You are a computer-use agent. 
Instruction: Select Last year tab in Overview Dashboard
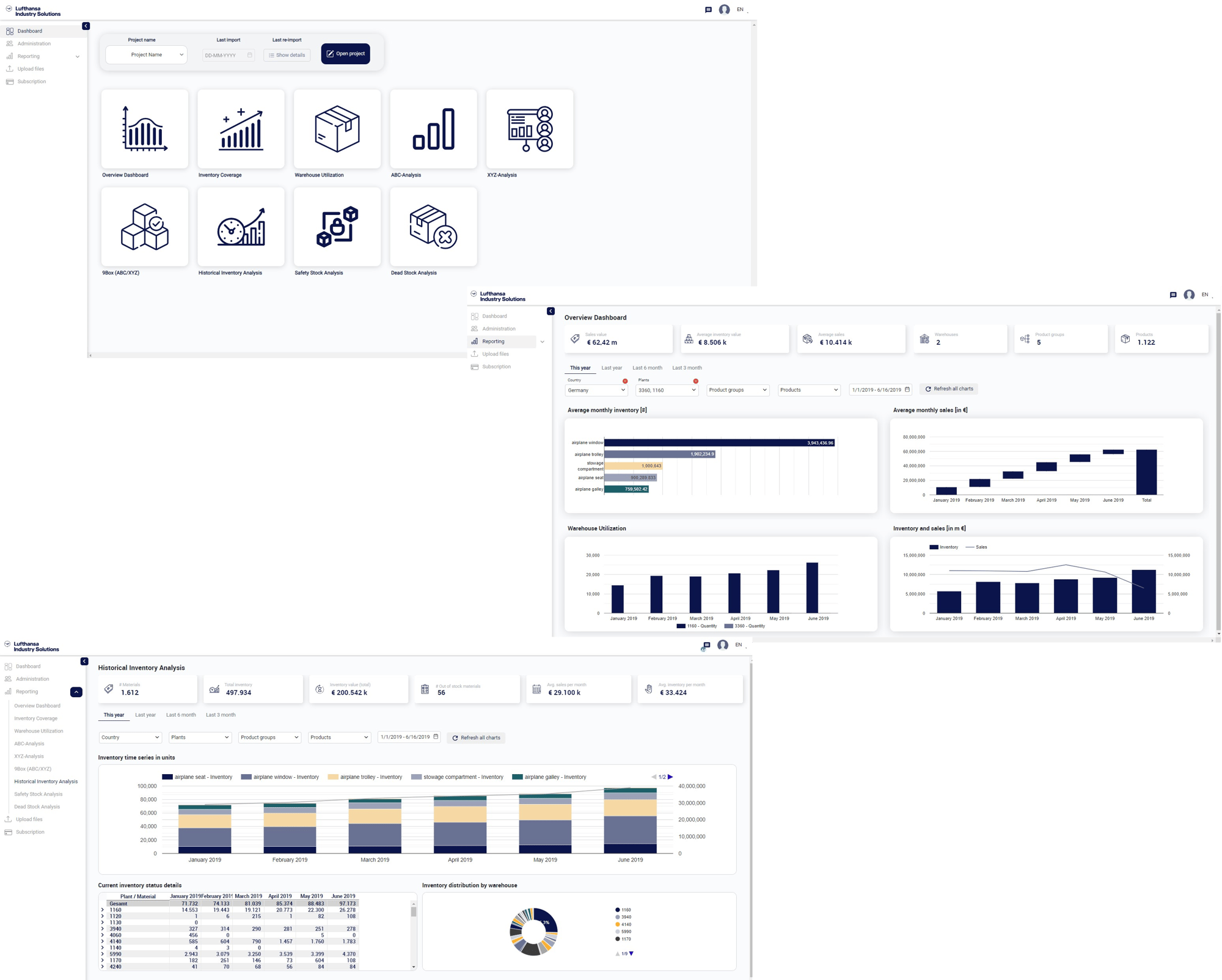tap(612, 368)
